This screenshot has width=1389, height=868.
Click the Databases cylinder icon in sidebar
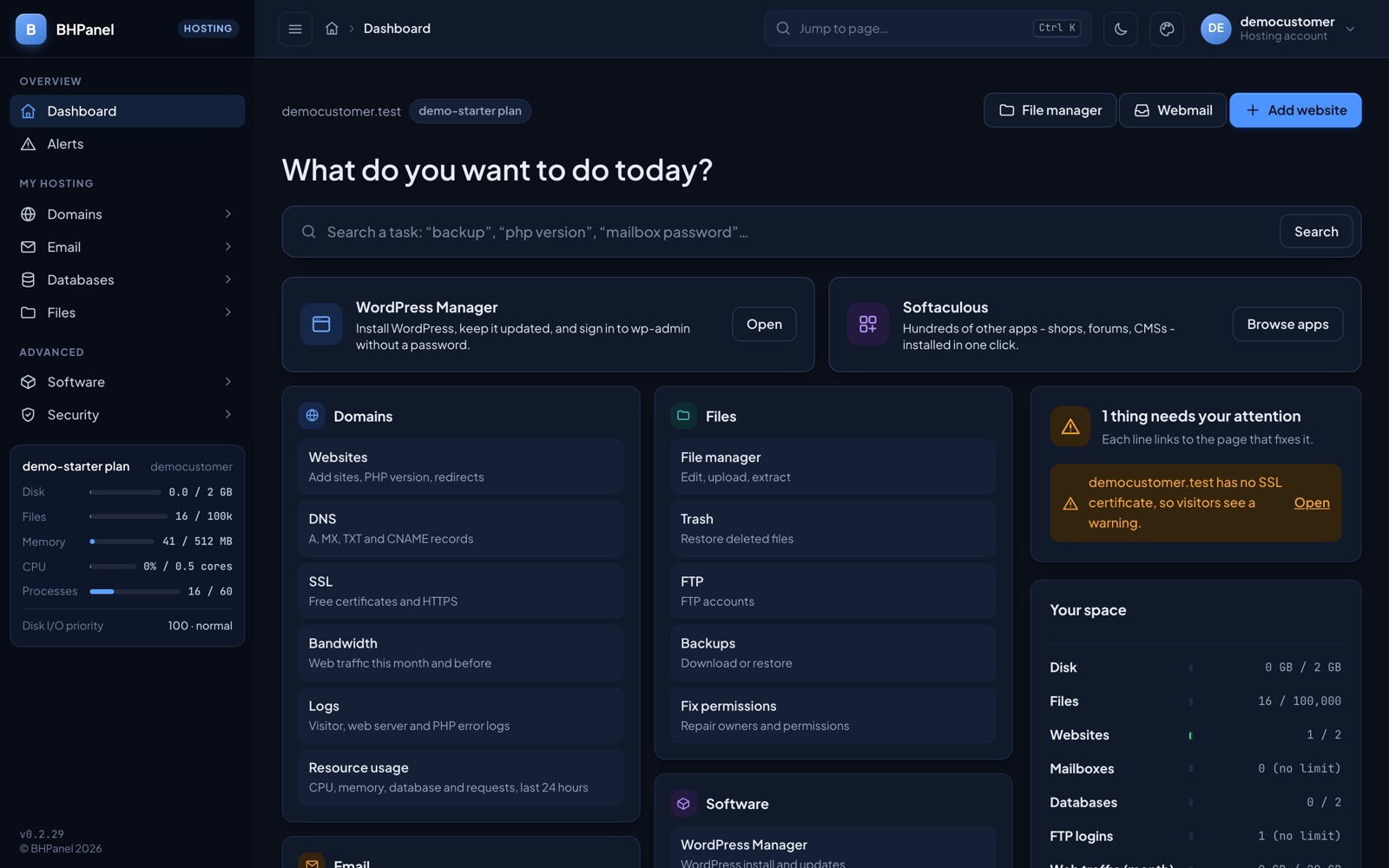pyautogui.click(x=29, y=279)
